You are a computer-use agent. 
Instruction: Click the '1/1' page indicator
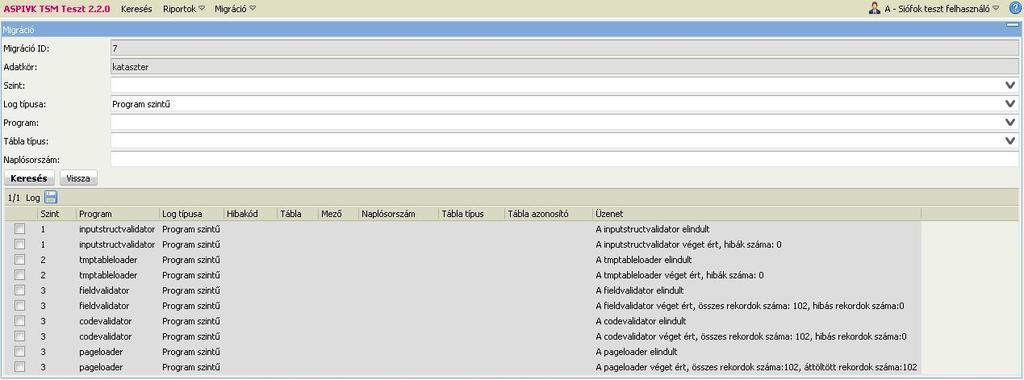coord(14,198)
